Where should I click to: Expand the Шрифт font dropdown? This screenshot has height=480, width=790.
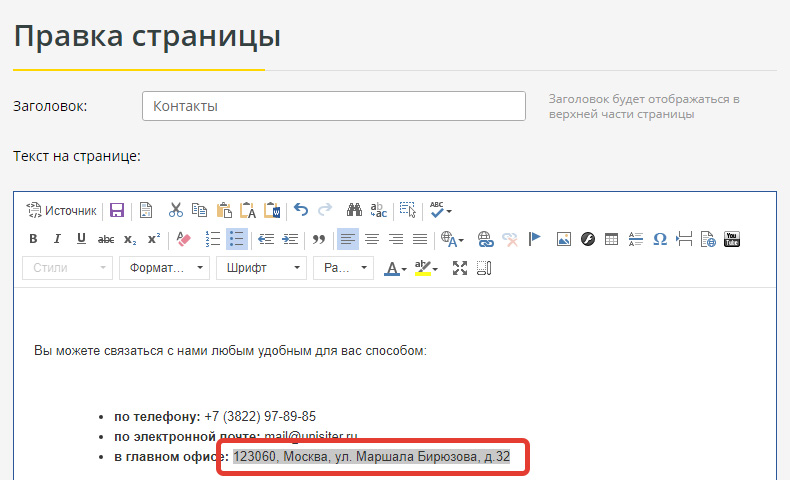[x=261, y=268]
